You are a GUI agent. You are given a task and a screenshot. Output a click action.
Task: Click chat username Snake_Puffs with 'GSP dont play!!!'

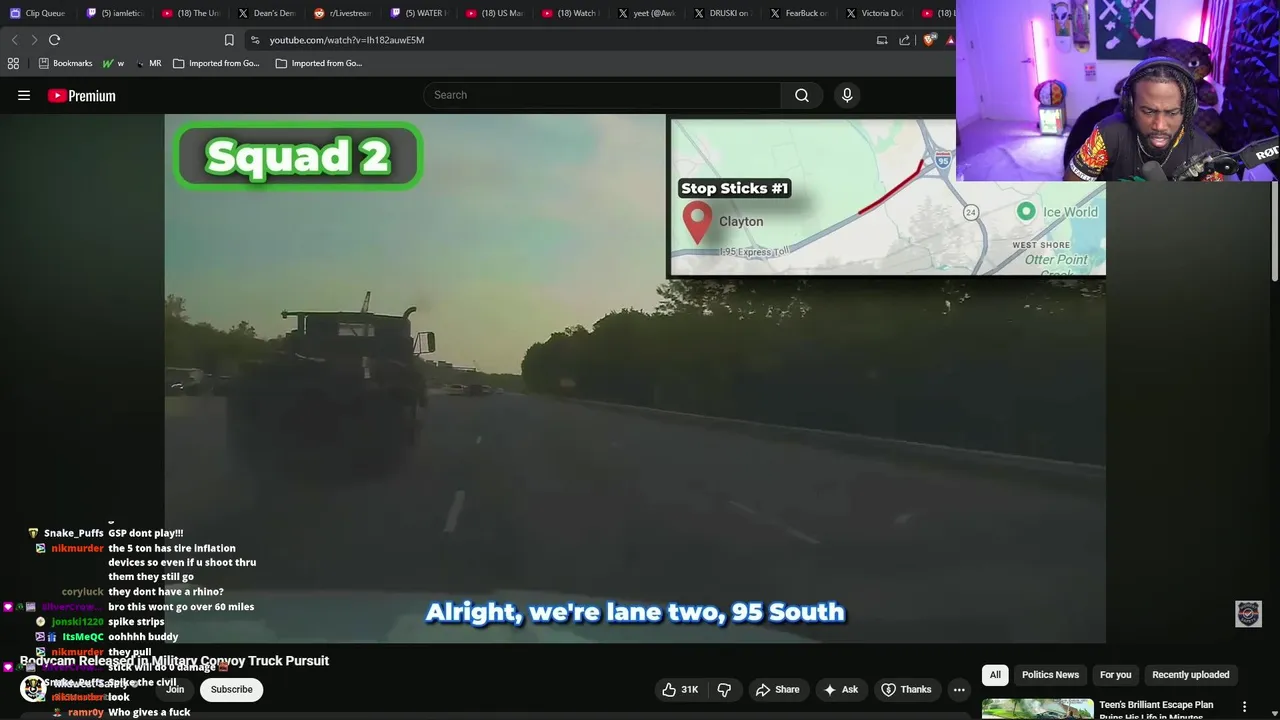pos(73,534)
